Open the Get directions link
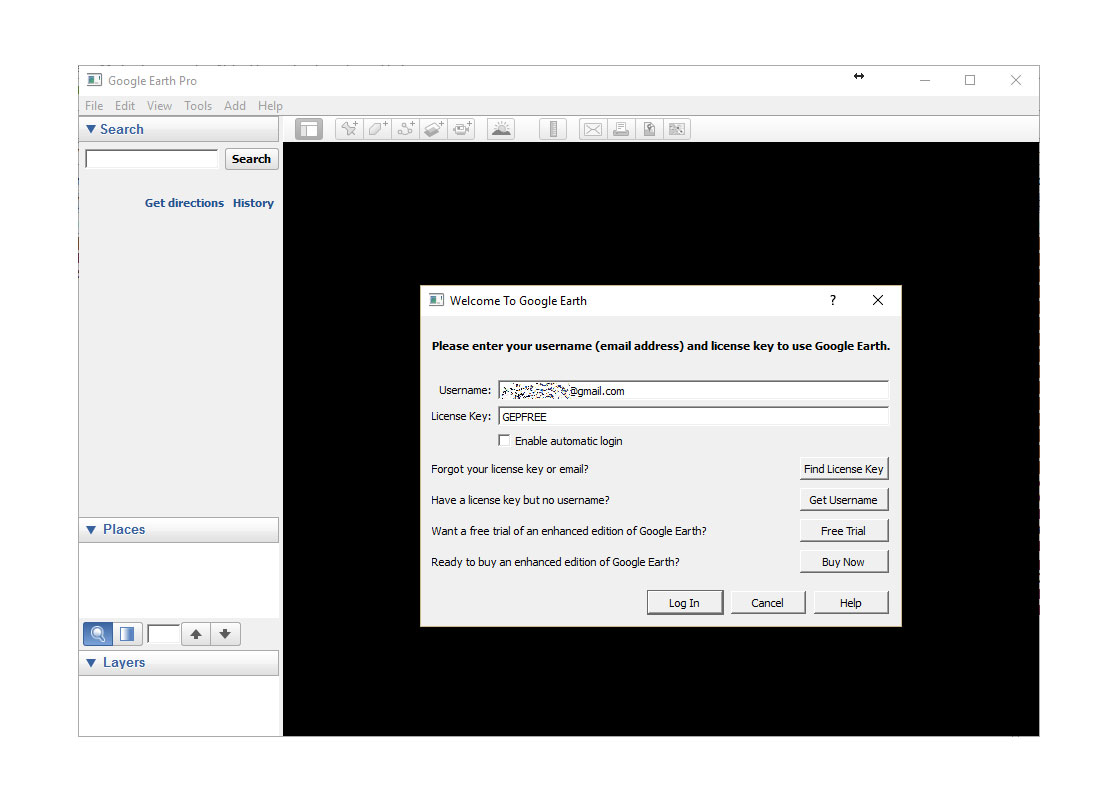Viewport: 1118px width, 802px height. click(184, 203)
